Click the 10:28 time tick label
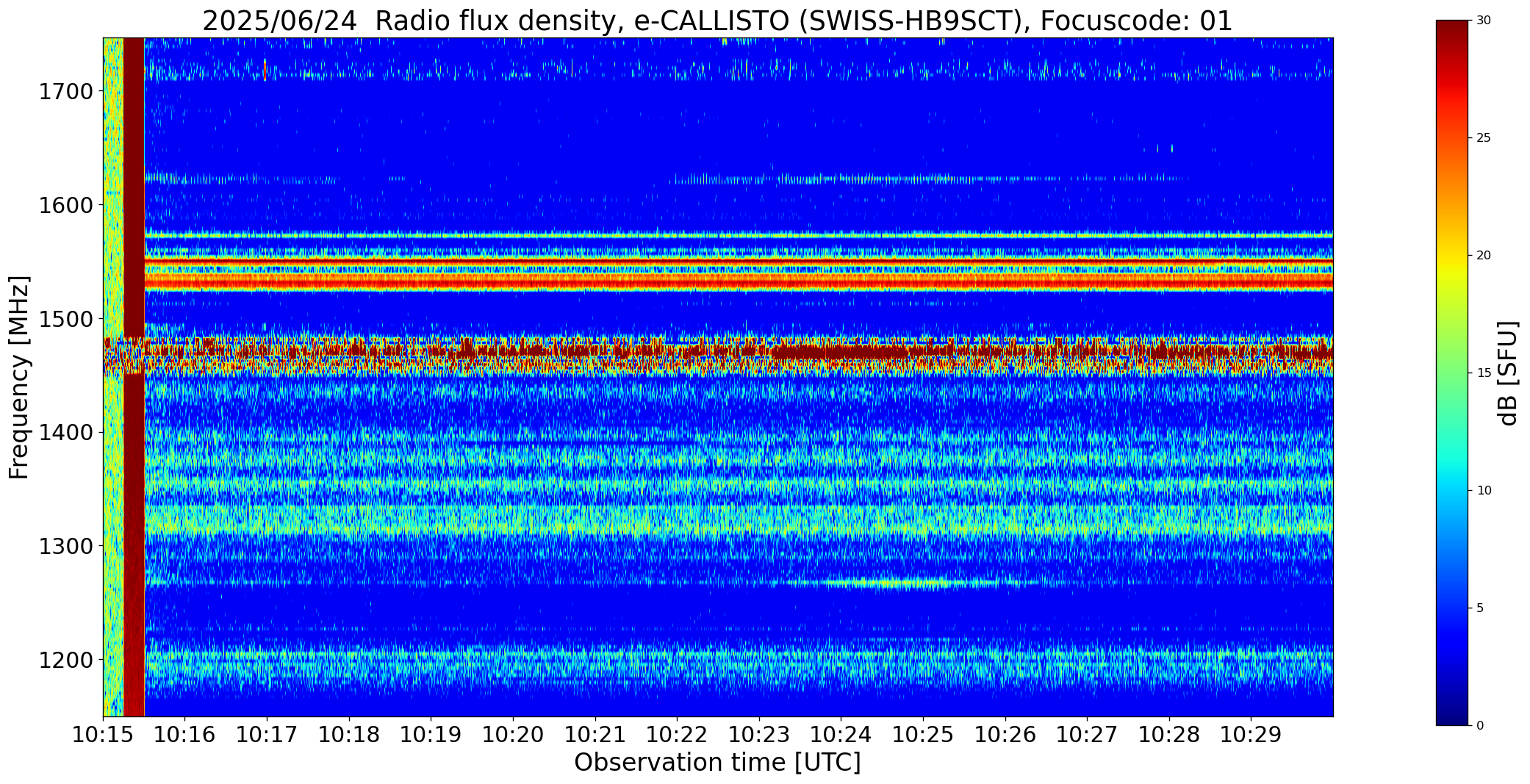Image resolution: width=1530 pixels, height=784 pixels. (x=1169, y=735)
